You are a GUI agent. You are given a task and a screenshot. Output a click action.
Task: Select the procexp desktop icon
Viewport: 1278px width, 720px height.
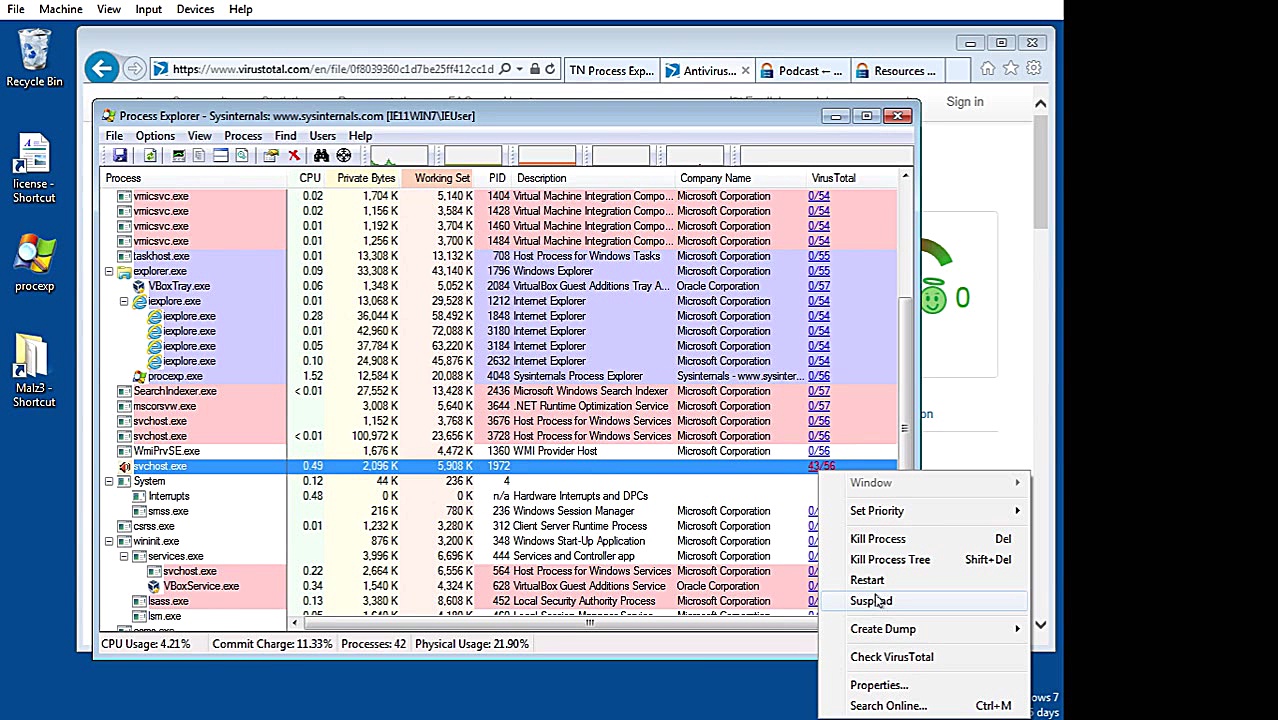pos(34,263)
